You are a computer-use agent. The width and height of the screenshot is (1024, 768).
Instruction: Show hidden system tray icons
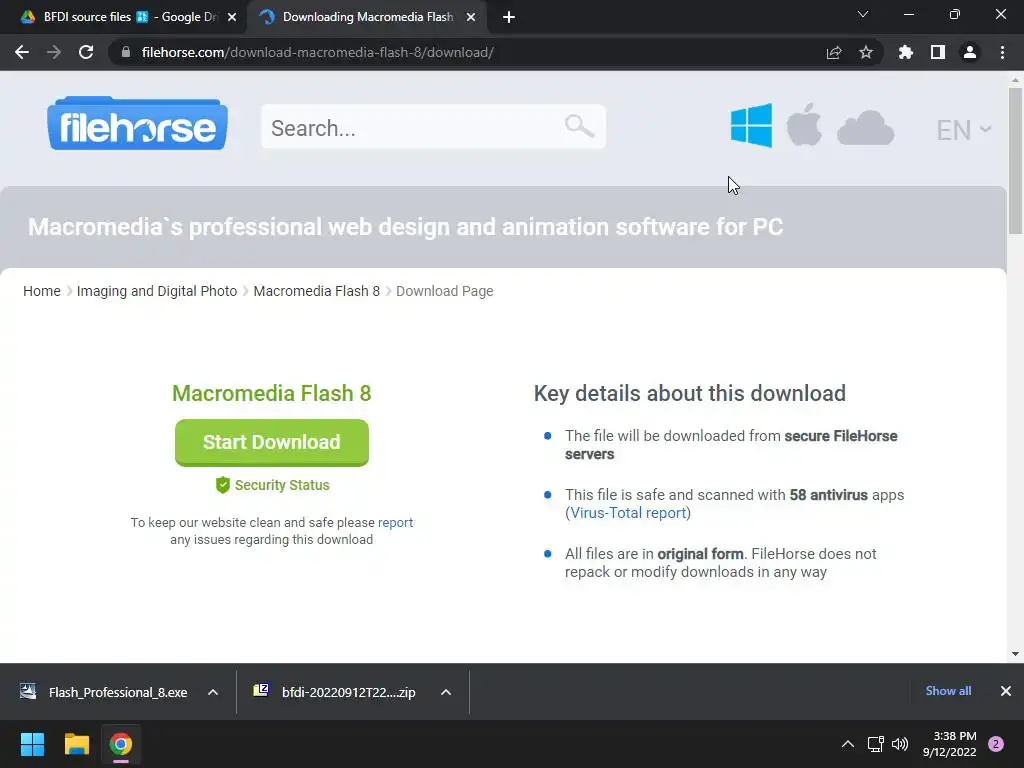[848, 744]
